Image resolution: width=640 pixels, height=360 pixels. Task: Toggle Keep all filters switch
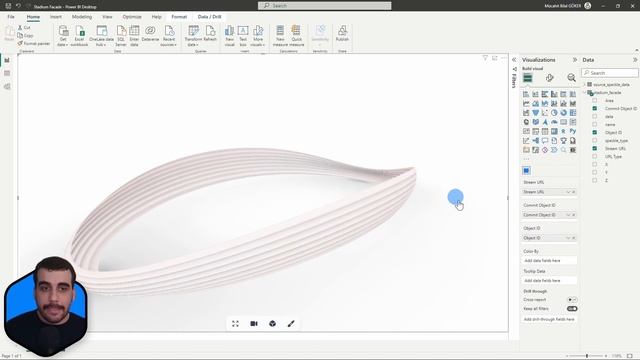point(572,309)
